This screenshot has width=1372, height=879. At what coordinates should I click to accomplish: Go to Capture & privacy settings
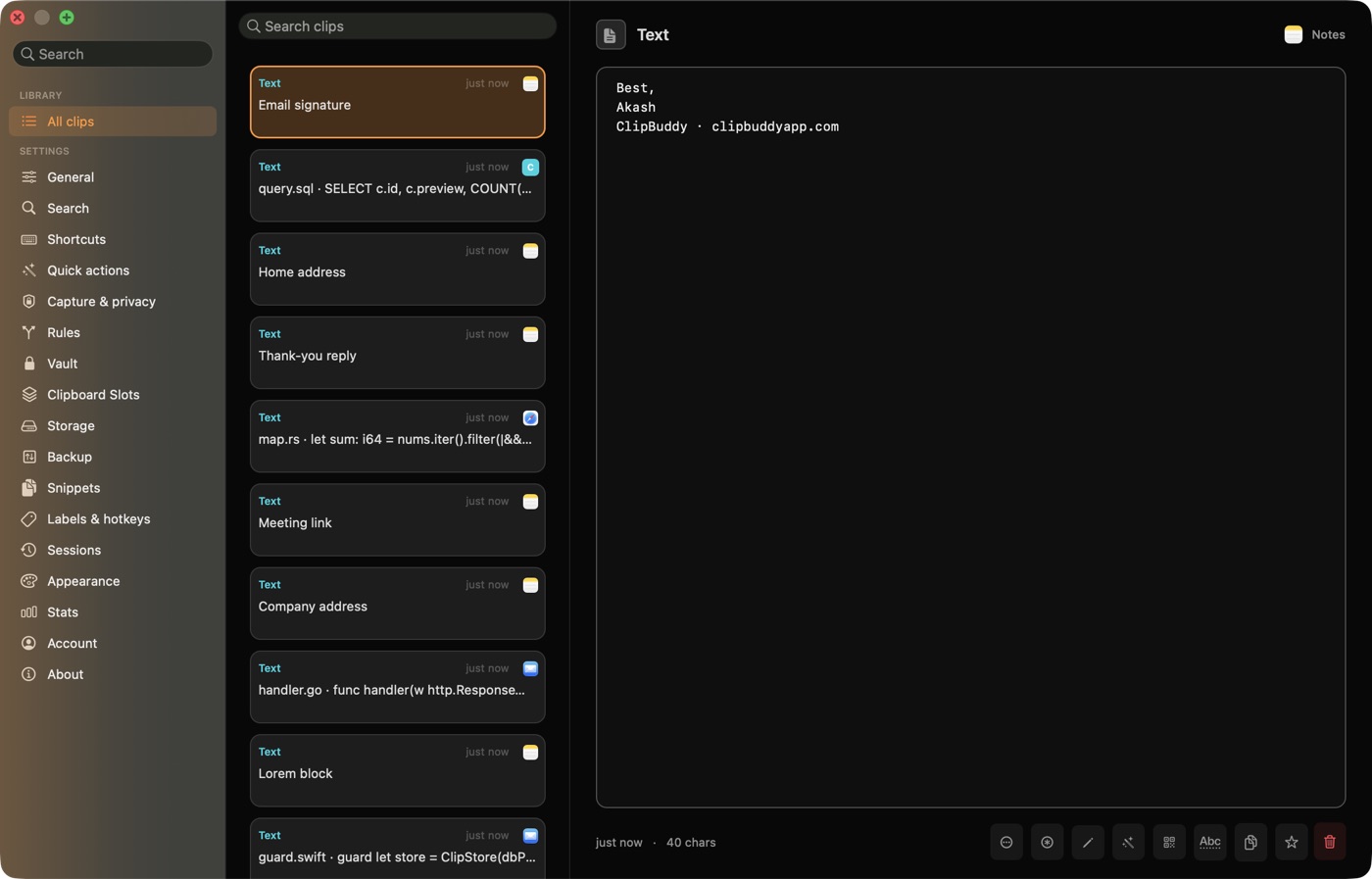click(x=113, y=302)
